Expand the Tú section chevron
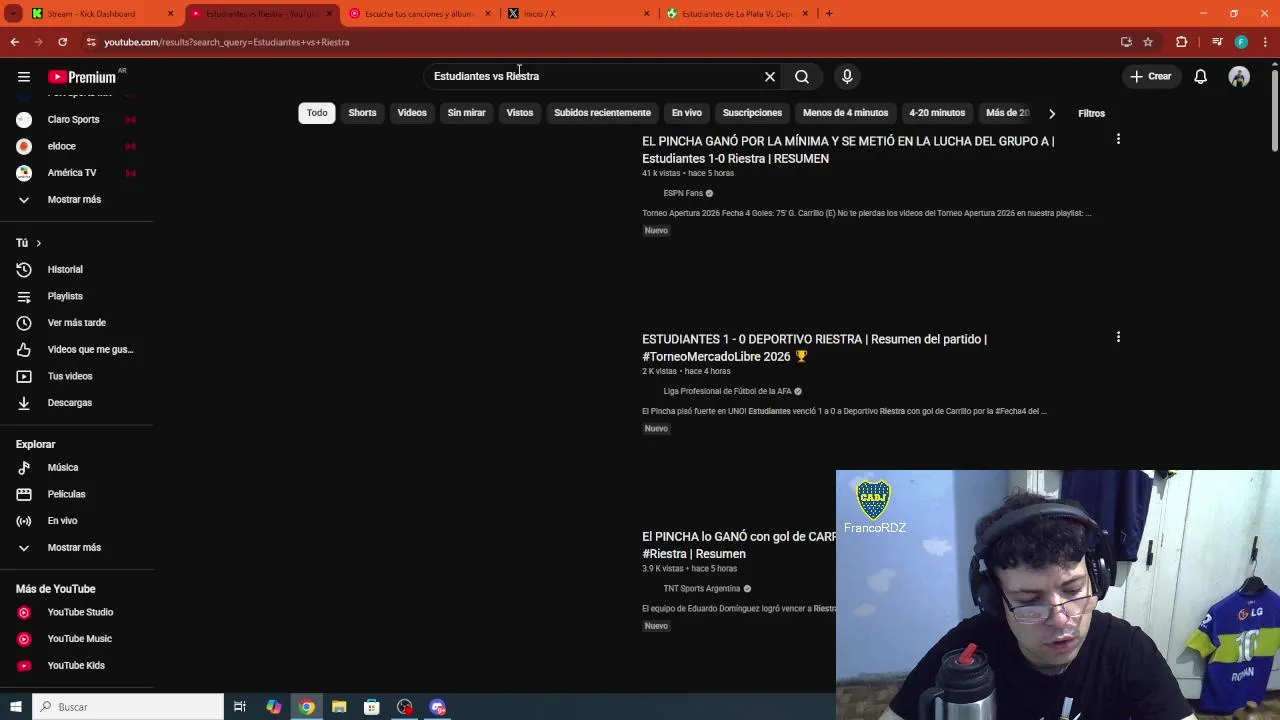Image resolution: width=1280 pixels, height=720 pixels. [38, 243]
